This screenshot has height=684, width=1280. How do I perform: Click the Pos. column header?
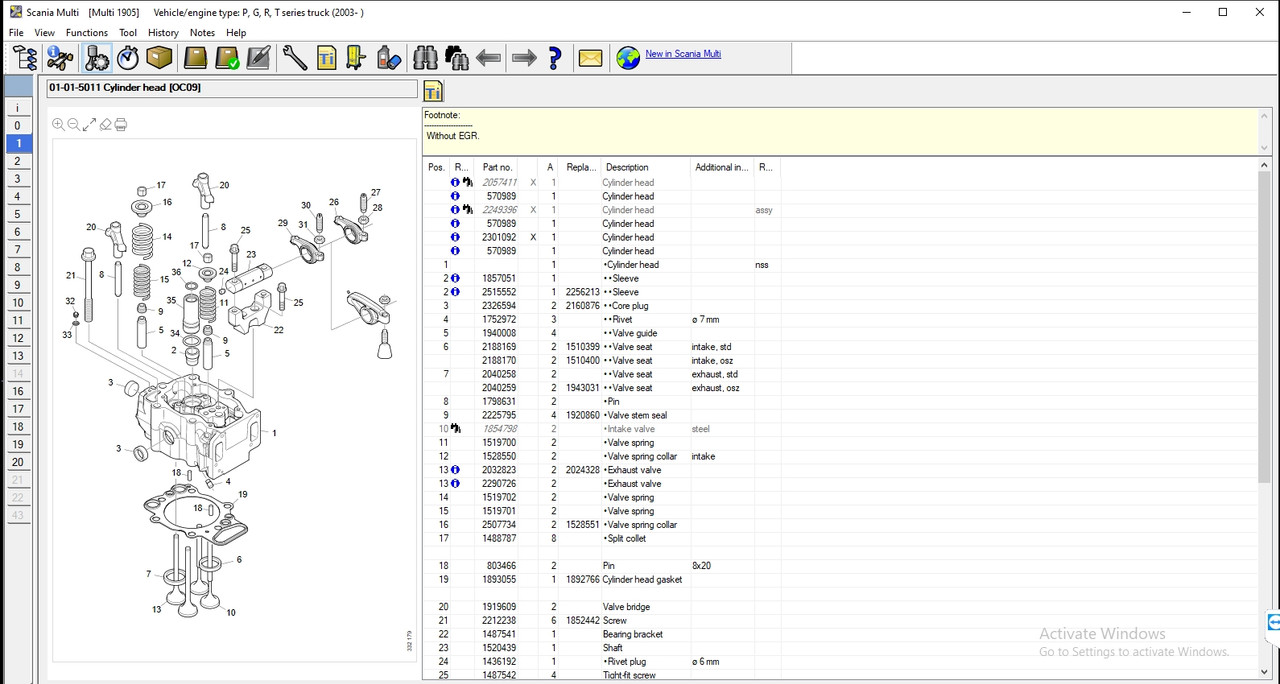(x=437, y=167)
